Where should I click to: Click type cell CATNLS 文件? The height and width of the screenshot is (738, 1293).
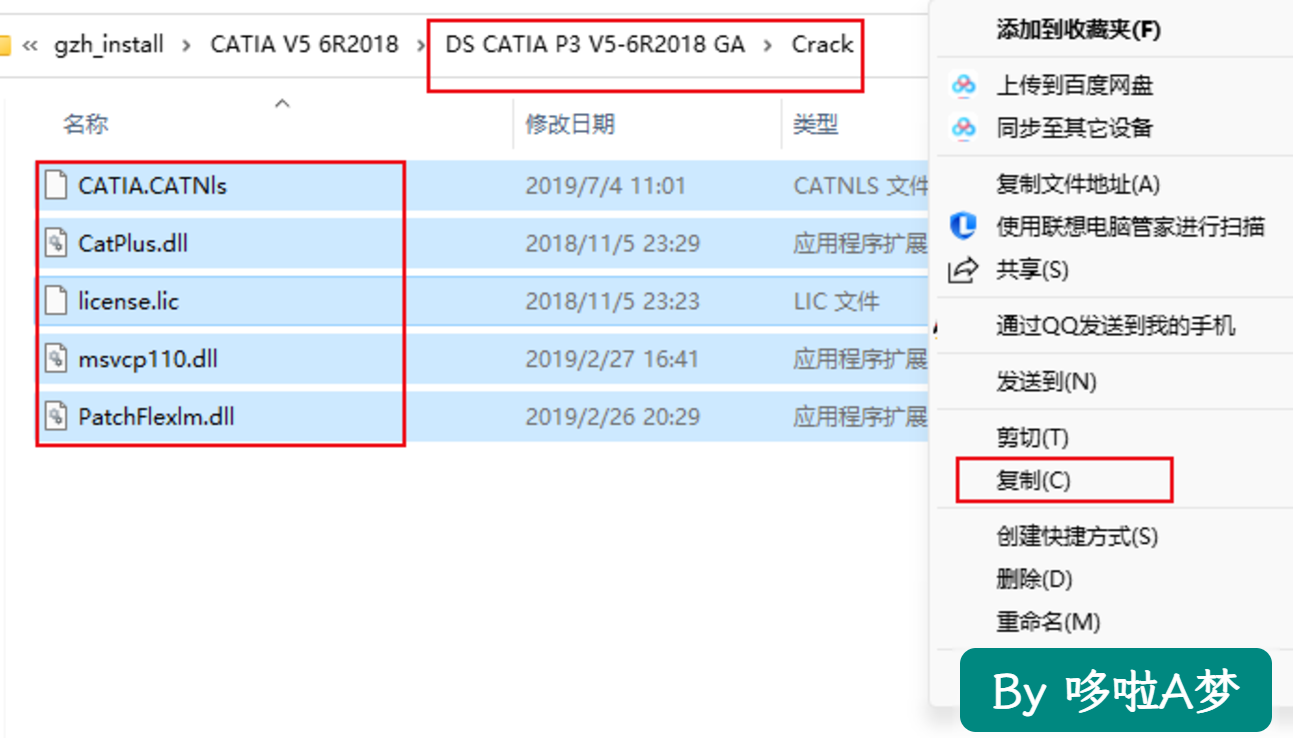(861, 186)
